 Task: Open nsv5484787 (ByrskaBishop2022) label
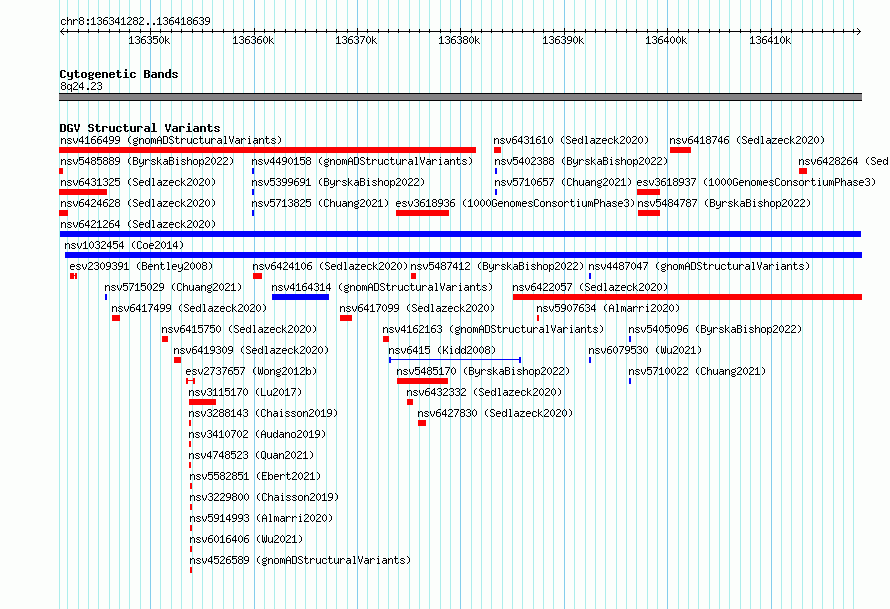724,203
